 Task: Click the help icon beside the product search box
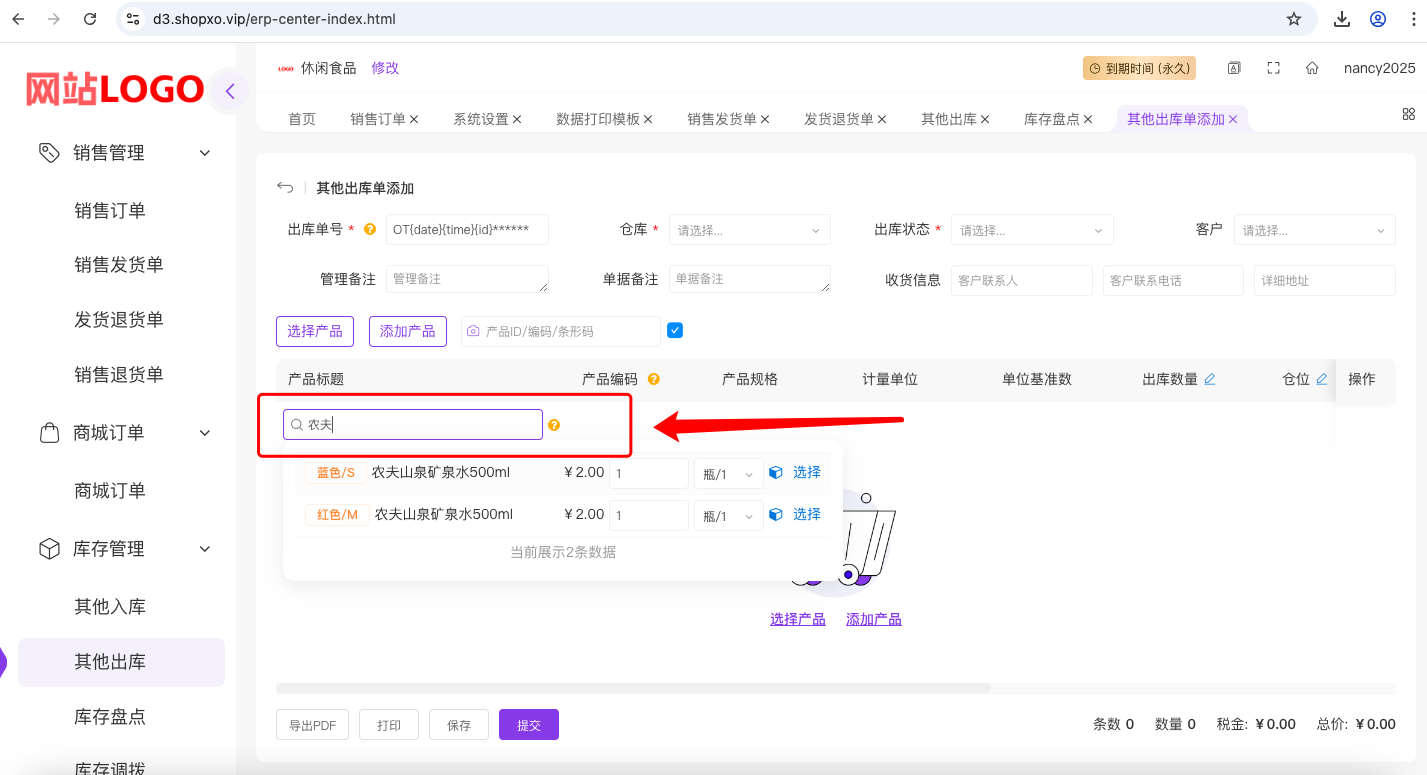[x=554, y=425]
